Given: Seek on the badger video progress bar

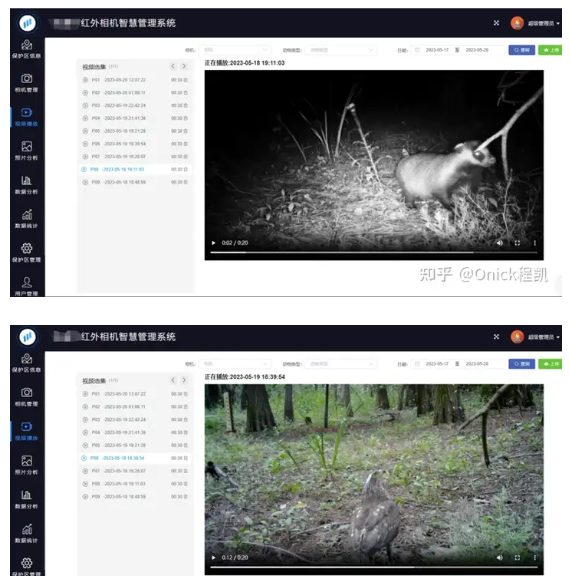Looking at the screenshot, I should [374, 252].
